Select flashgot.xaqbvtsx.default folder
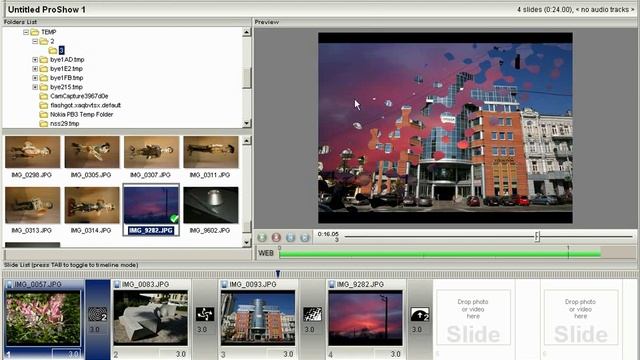The width and height of the screenshot is (640, 360). (x=85, y=105)
